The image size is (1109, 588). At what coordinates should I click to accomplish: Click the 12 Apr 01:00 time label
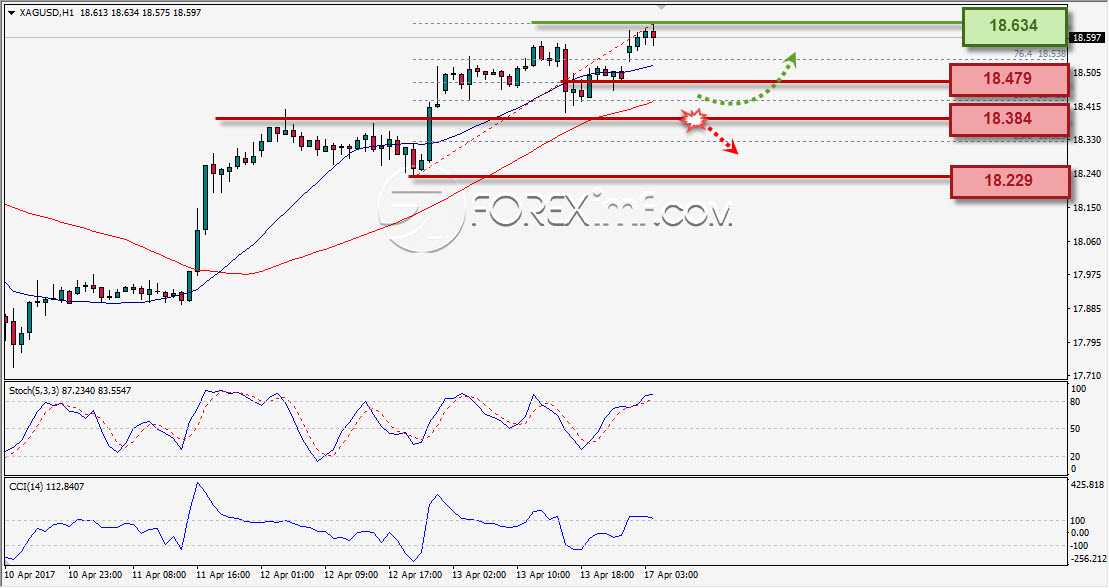click(287, 575)
